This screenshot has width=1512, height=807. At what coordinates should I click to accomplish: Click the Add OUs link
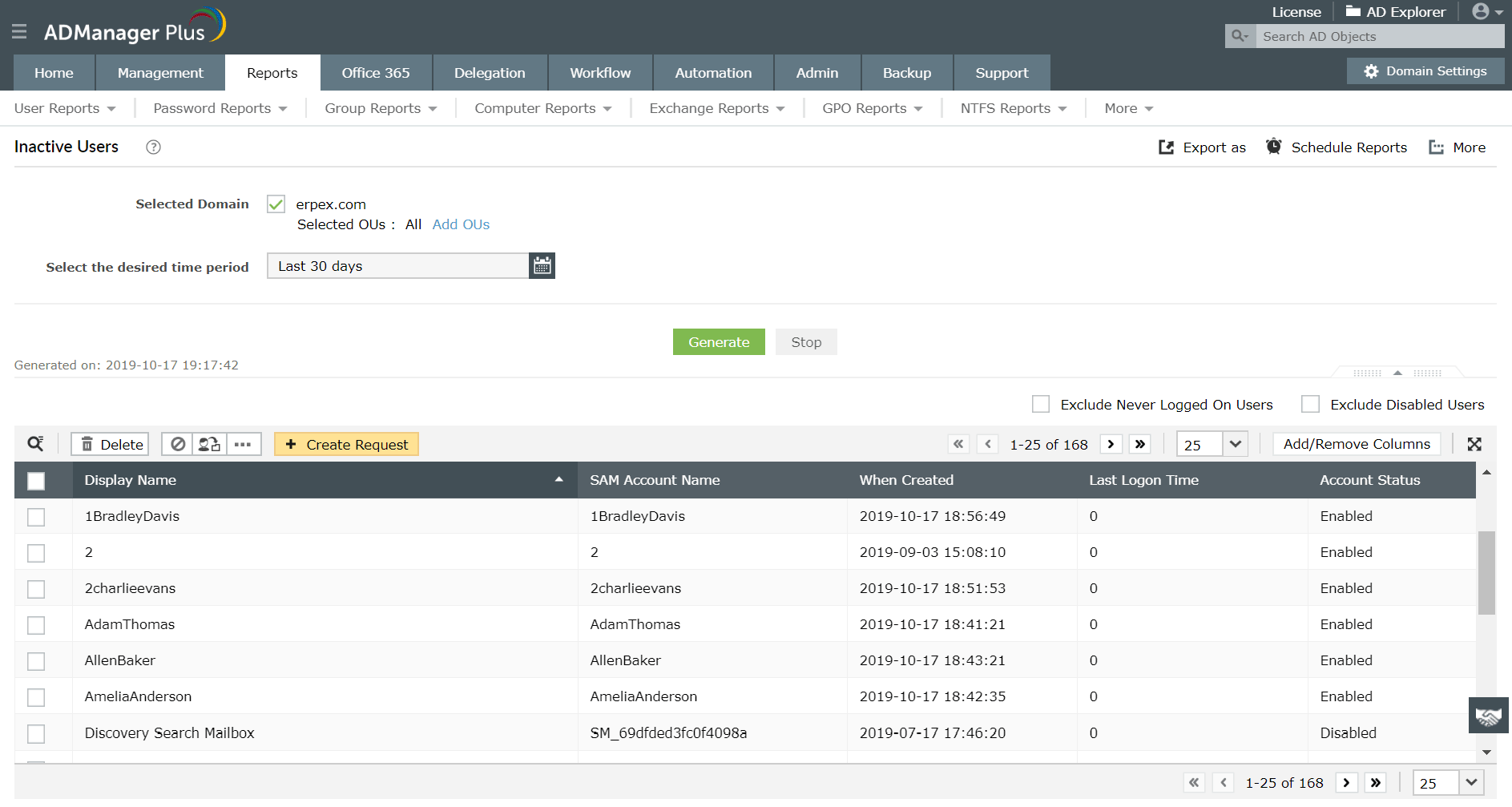[x=460, y=224]
